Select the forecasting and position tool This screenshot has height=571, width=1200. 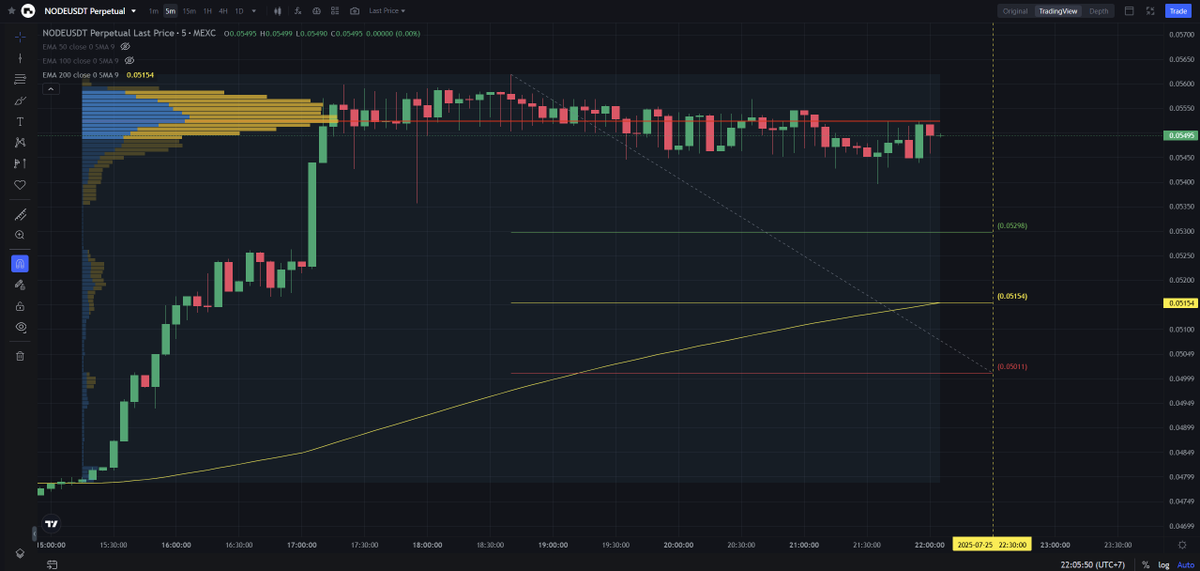pyautogui.click(x=20, y=163)
